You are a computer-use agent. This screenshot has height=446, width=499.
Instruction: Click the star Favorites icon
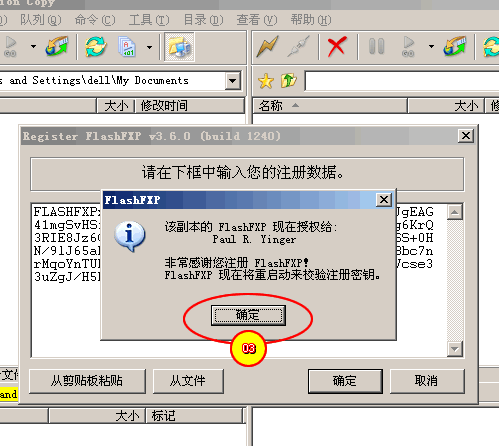click(x=266, y=81)
